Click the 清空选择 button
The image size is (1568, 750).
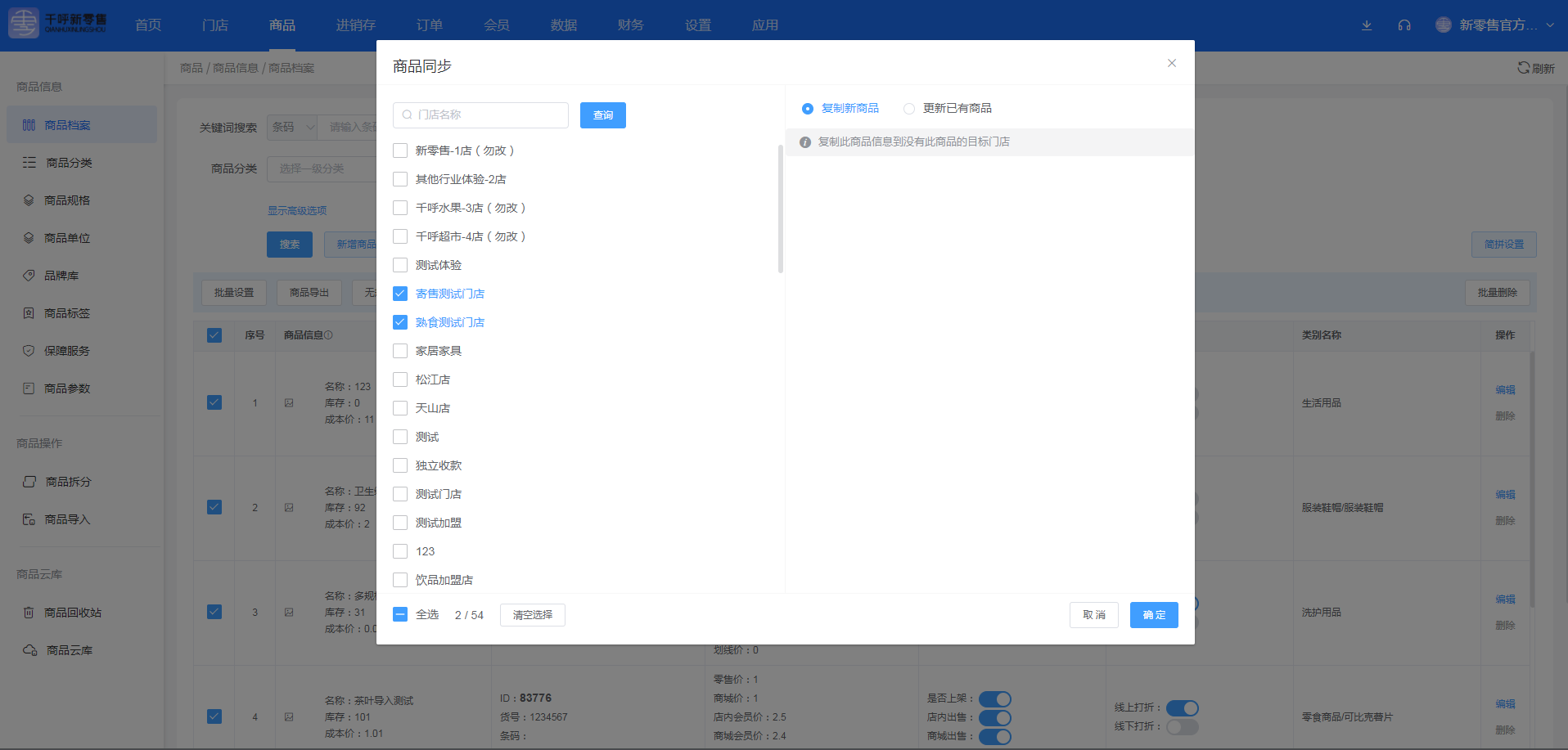click(532, 614)
